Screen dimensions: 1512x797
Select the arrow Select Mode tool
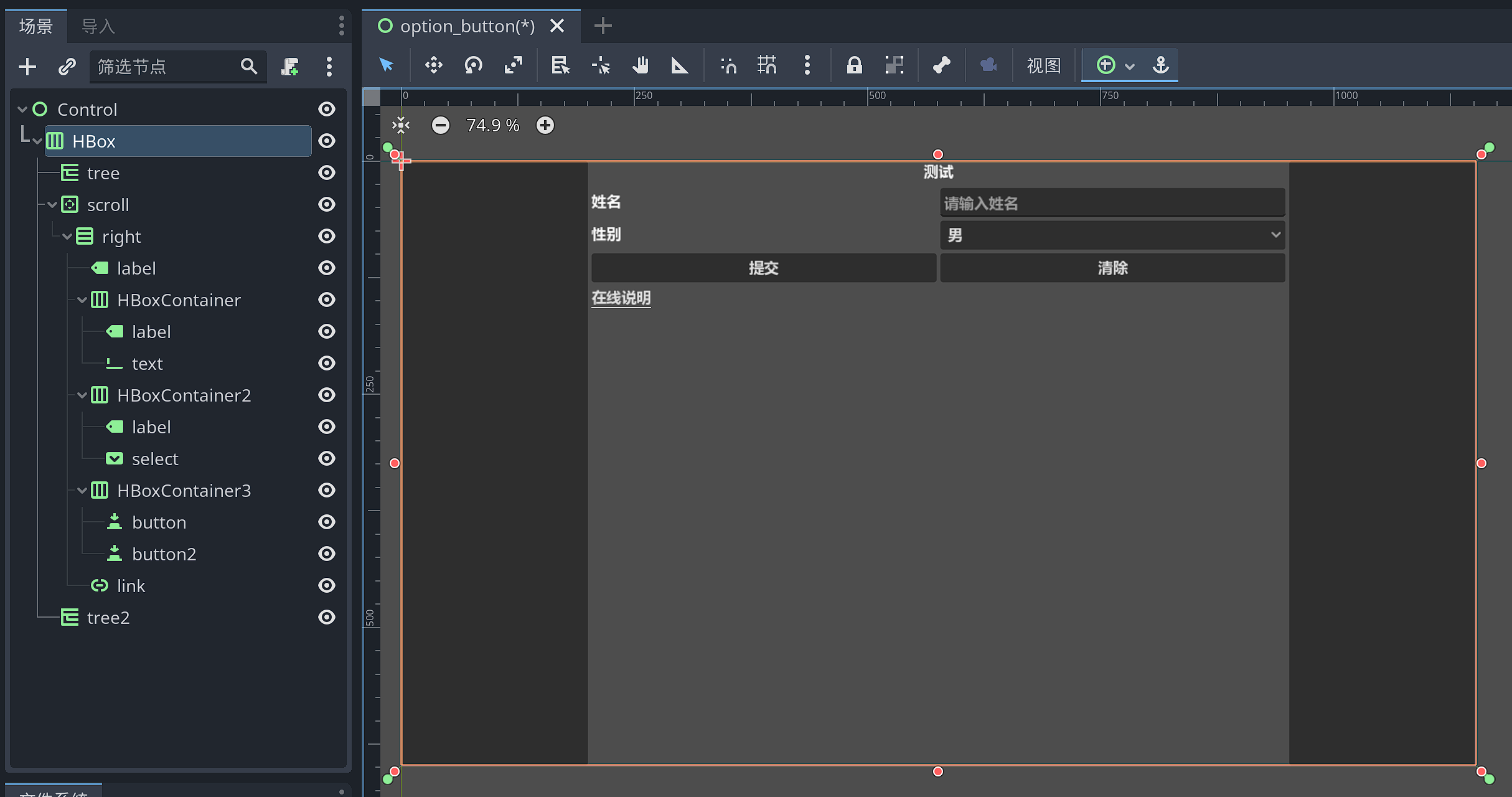click(387, 65)
